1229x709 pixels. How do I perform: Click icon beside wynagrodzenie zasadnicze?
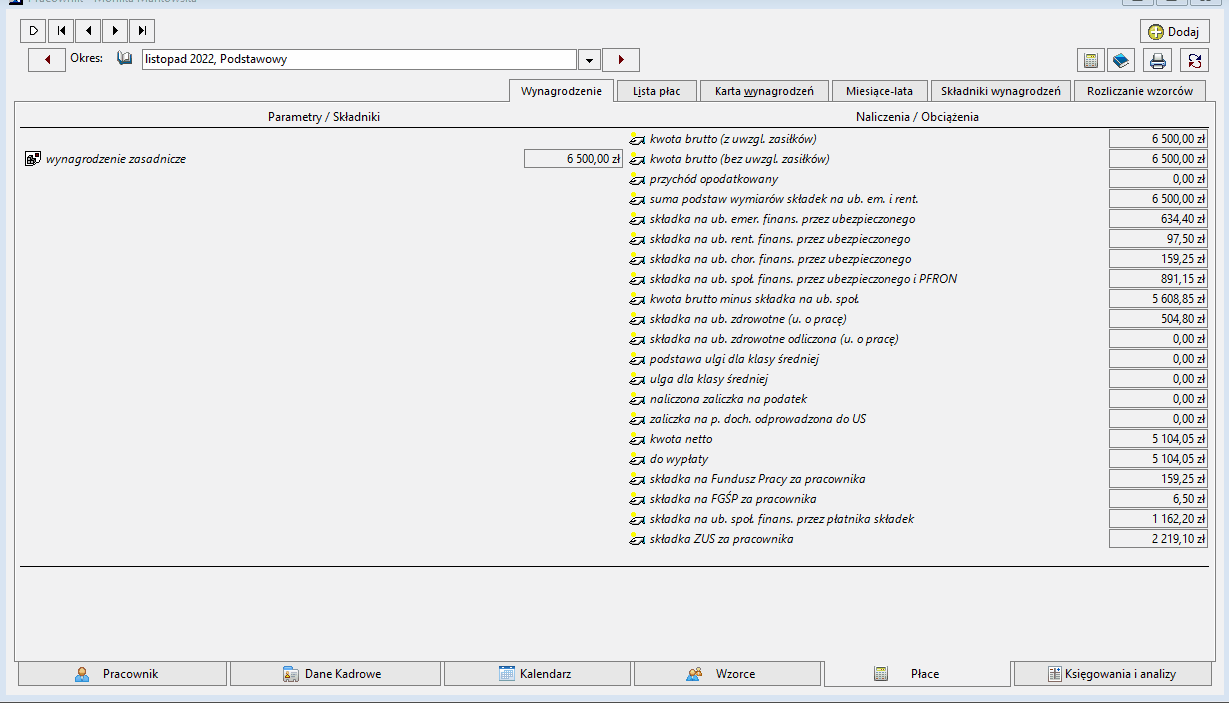(x=33, y=158)
